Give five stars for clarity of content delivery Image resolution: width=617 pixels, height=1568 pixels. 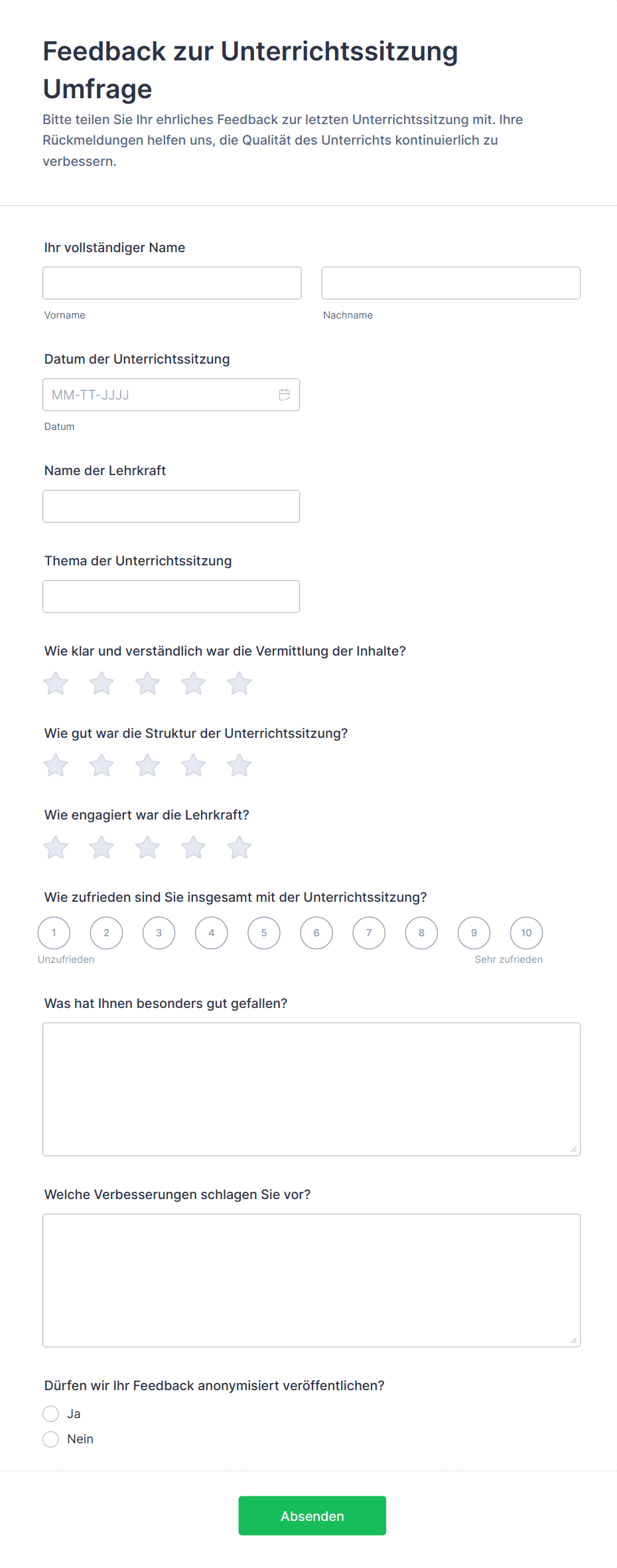(x=240, y=683)
